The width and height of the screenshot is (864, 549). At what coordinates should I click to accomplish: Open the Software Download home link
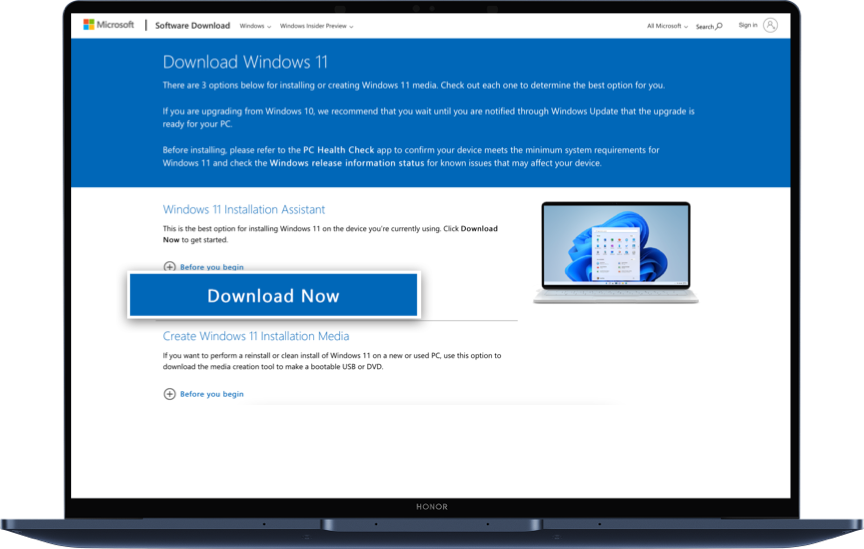(192, 25)
